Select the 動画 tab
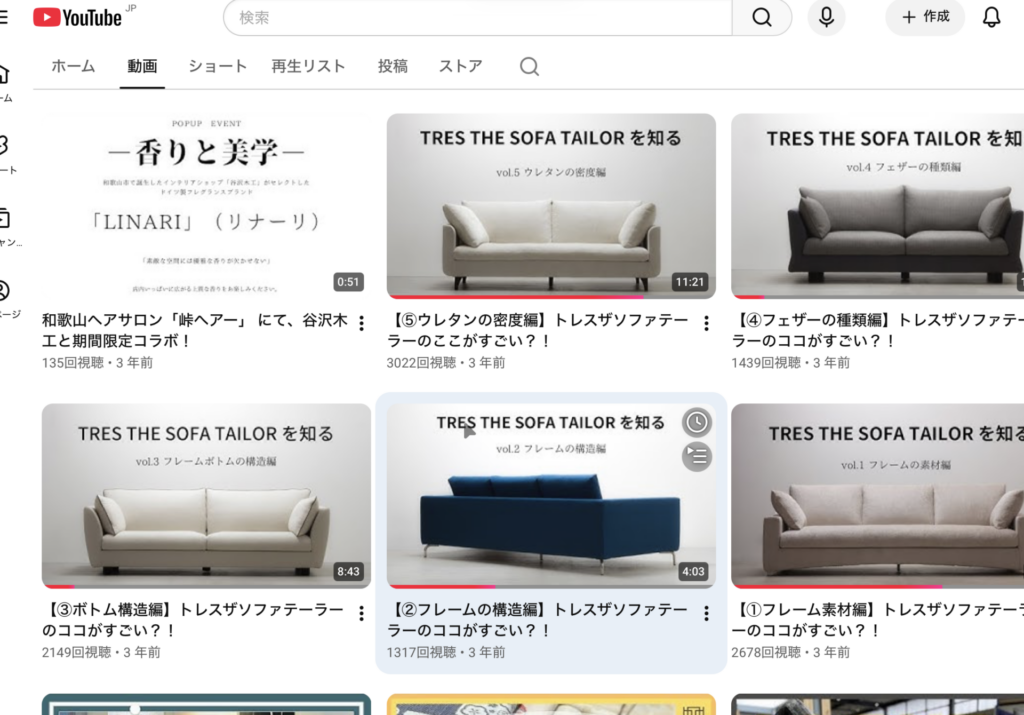This screenshot has height=715, width=1024. [x=142, y=66]
